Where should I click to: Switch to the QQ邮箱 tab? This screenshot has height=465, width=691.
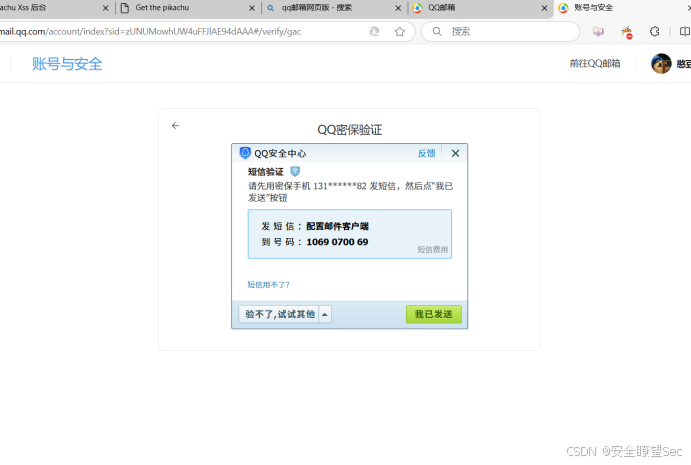(x=478, y=8)
